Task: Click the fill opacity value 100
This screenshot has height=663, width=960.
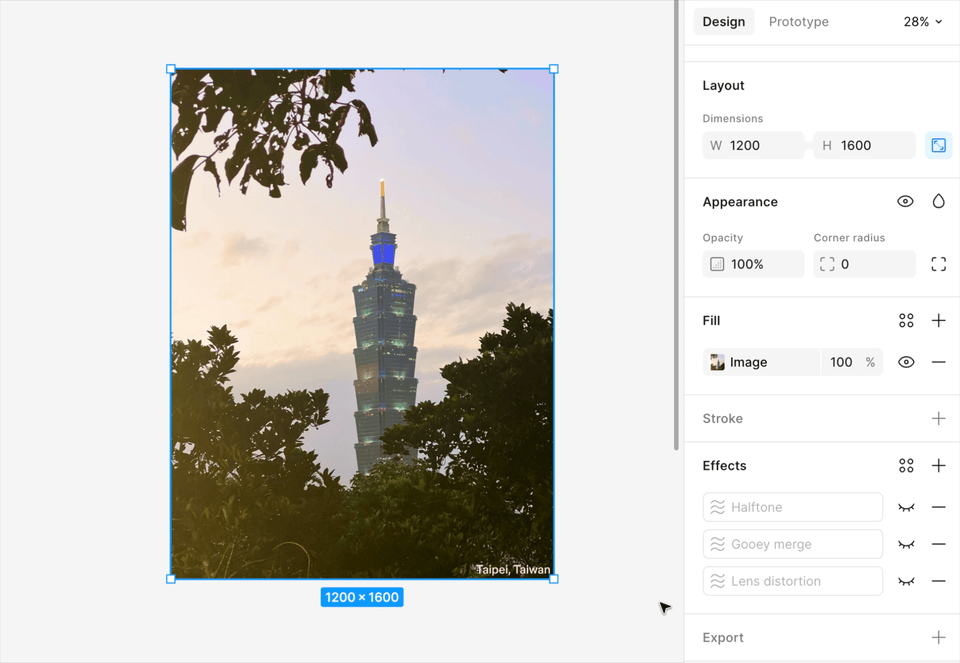Action: [841, 362]
